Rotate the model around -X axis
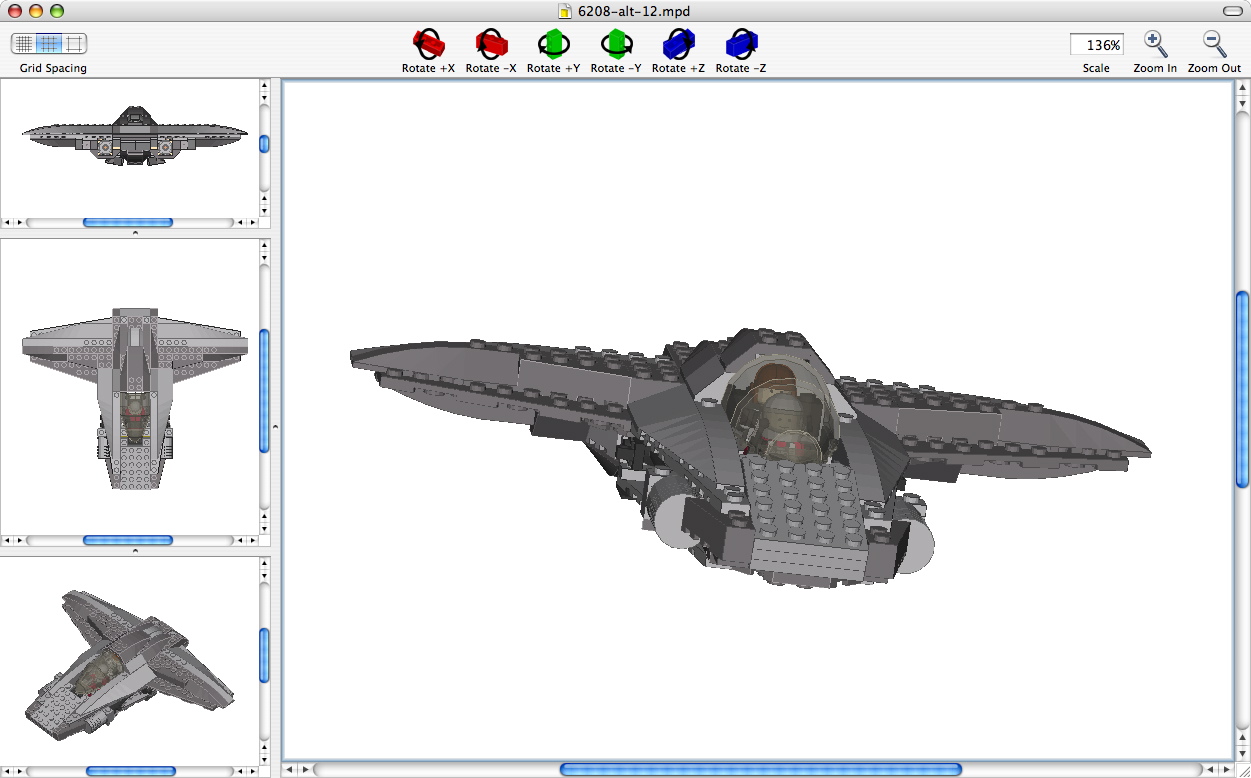 point(490,44)
